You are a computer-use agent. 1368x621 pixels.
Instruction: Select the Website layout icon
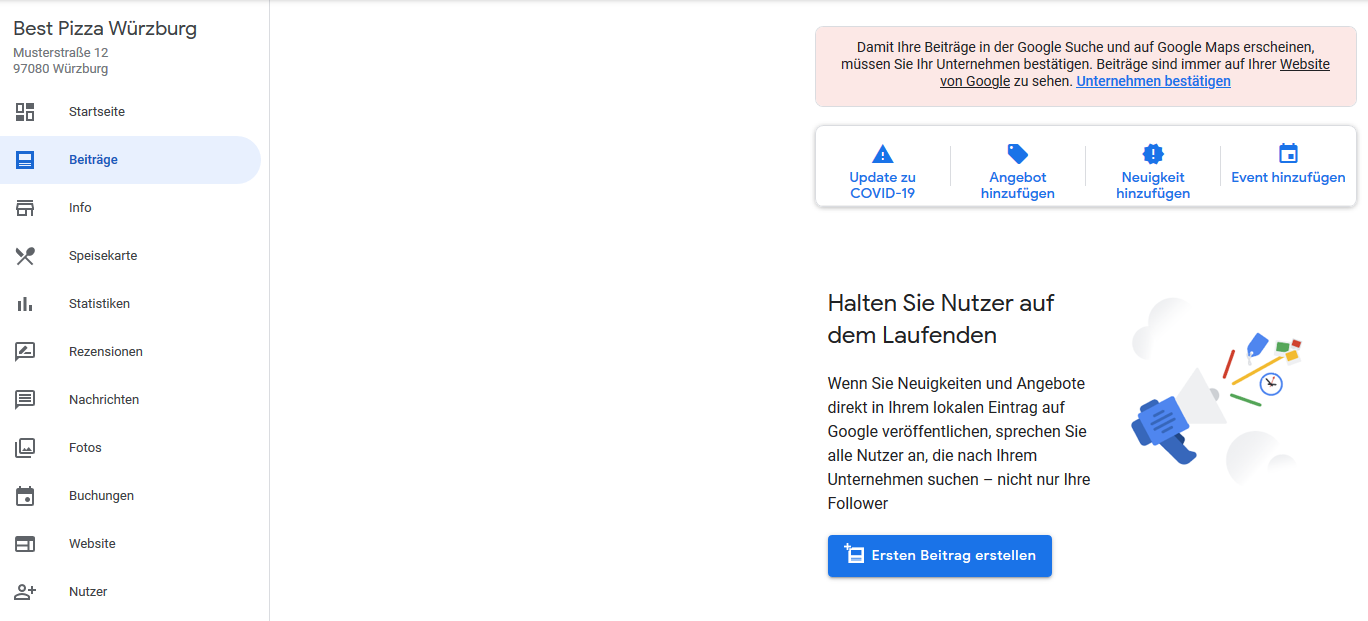click(x=25, y=544)
